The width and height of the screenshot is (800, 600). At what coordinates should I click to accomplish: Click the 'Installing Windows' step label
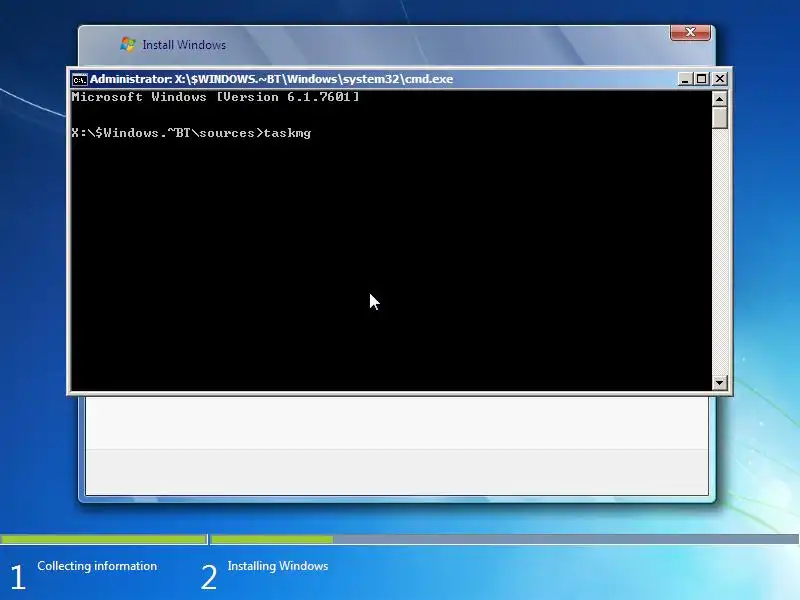point(278,566)
